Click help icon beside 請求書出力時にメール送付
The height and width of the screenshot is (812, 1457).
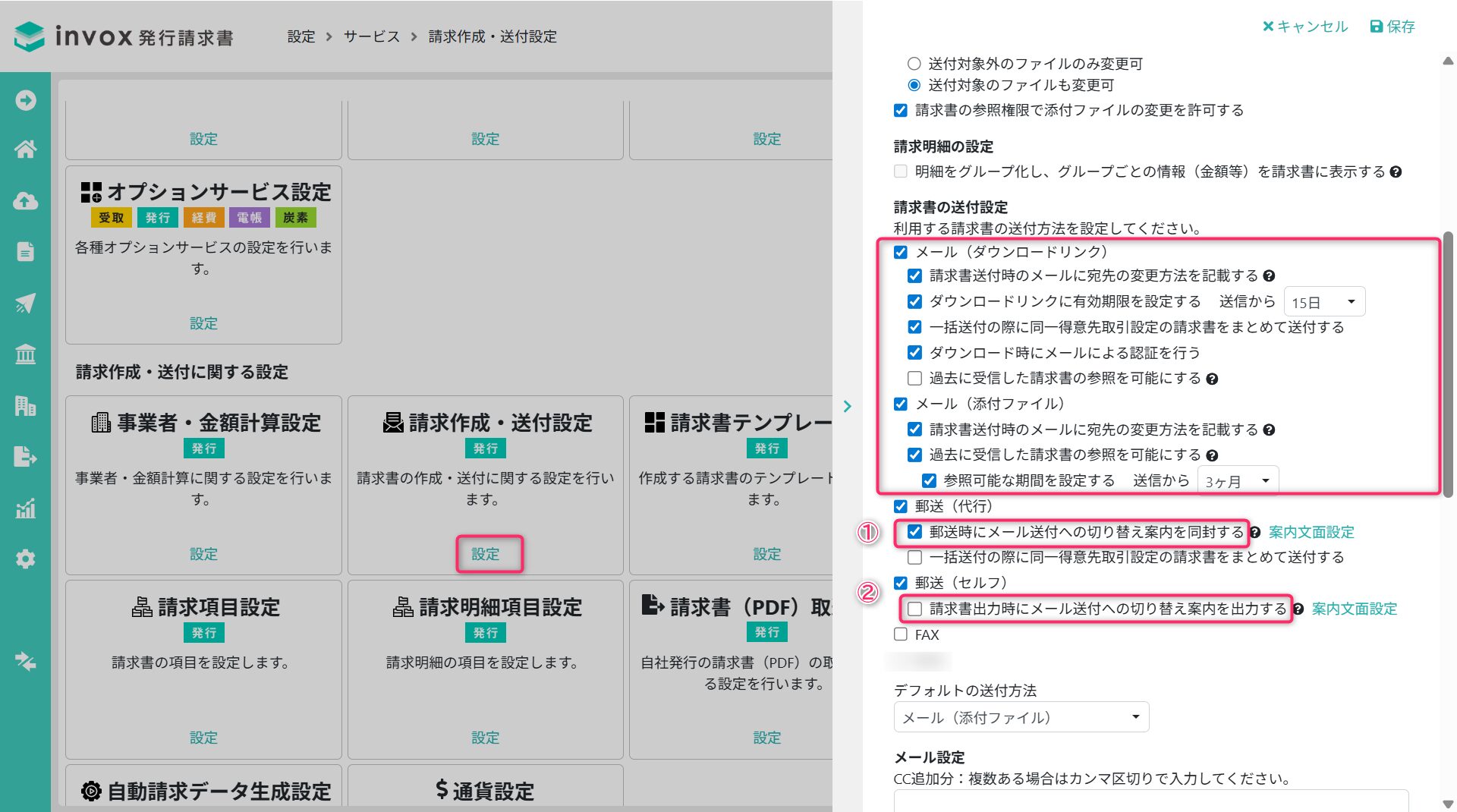1298,609
